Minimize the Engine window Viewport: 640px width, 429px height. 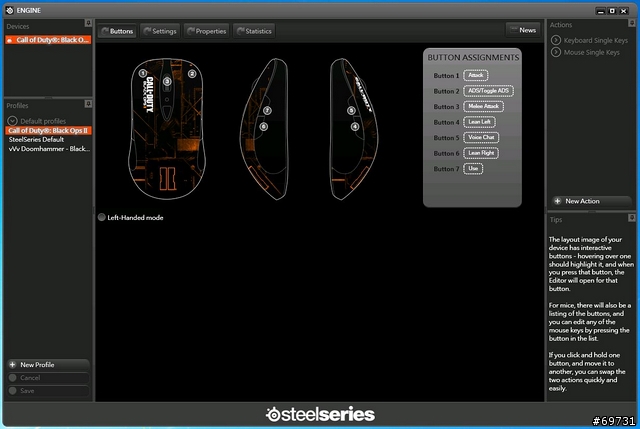[x=600, y=11]
